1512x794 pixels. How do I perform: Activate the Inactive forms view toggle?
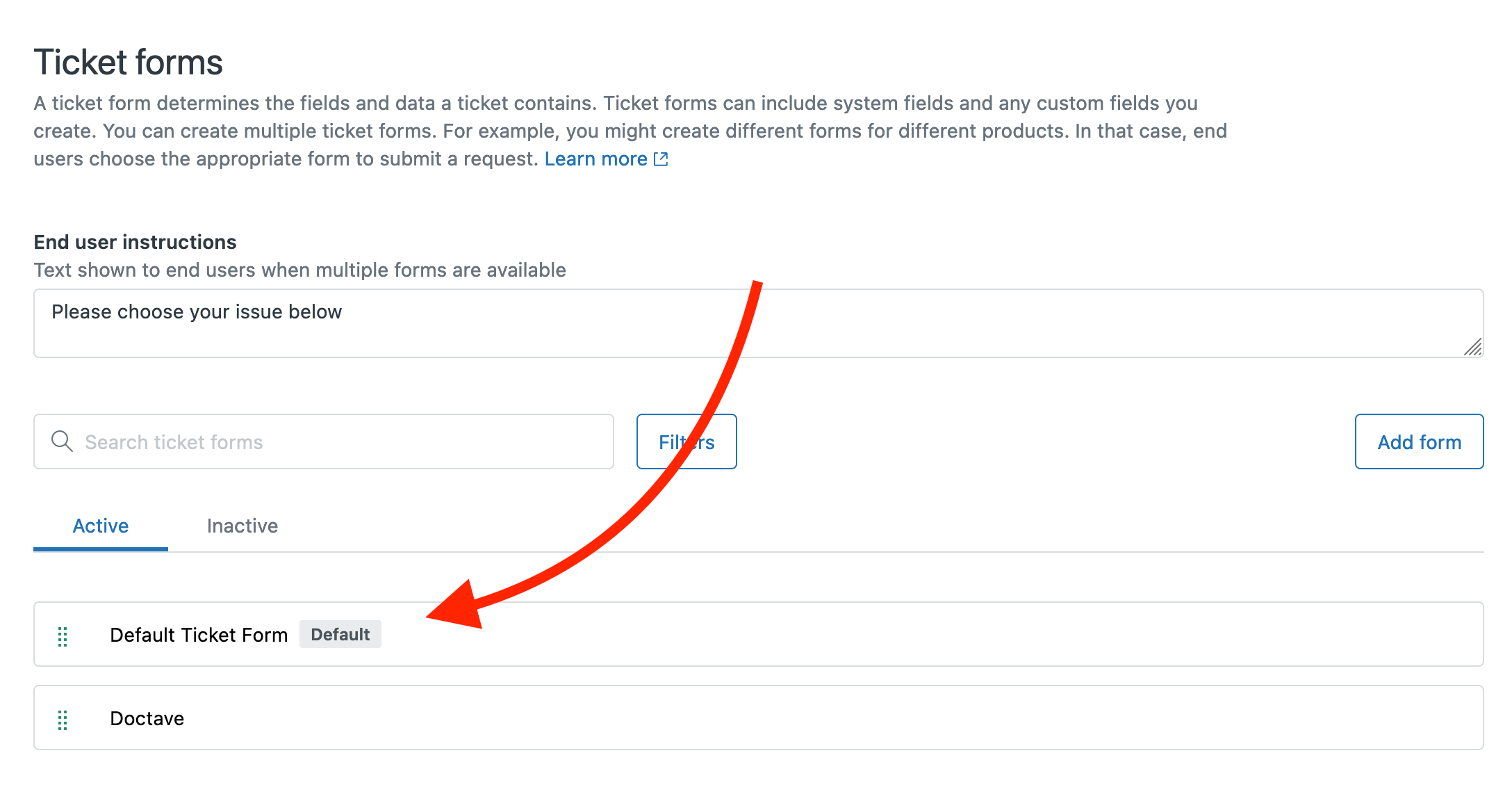pos(241,526)
